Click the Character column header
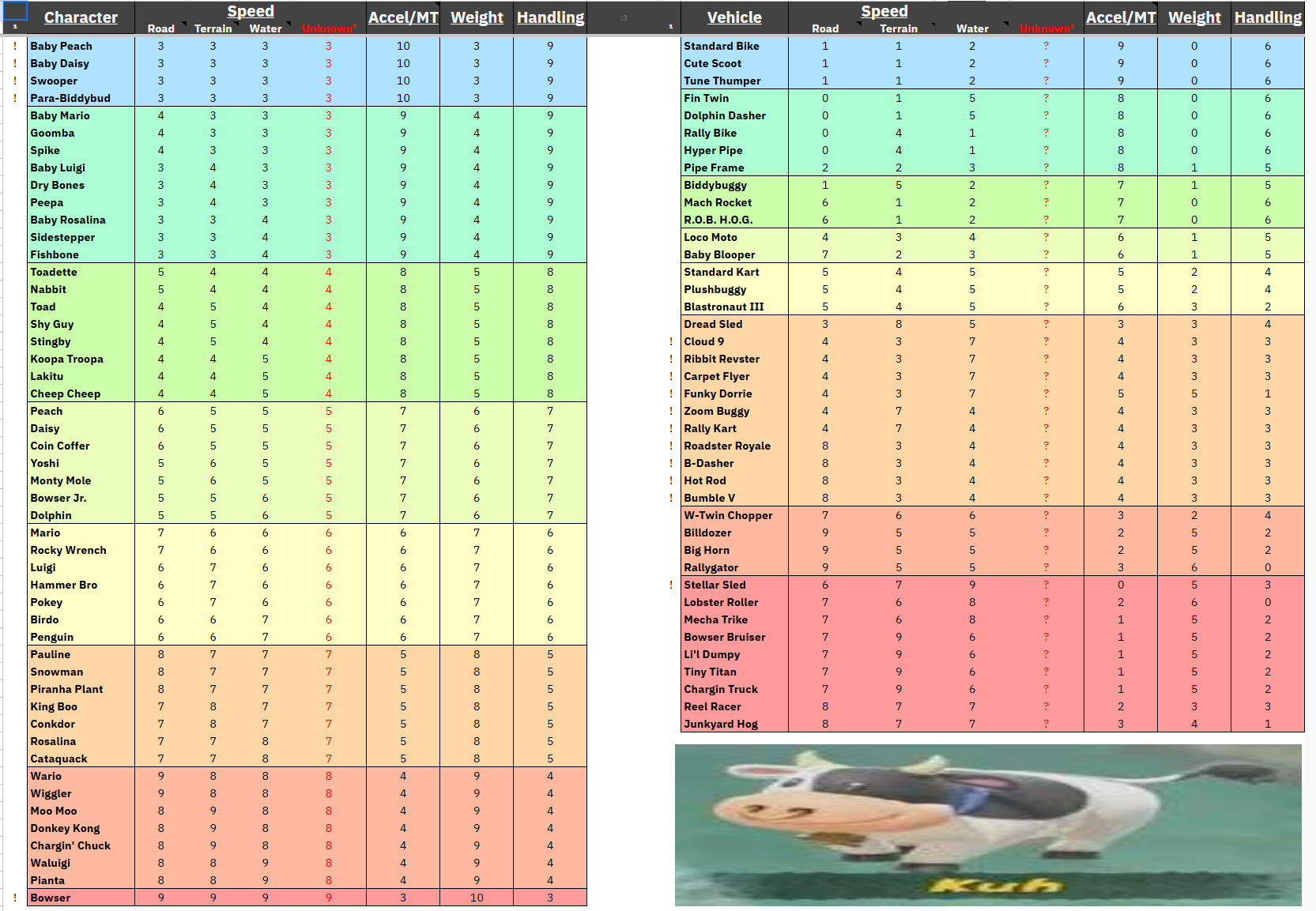Viewport: 1316px width, 911px height. point(81,17)
